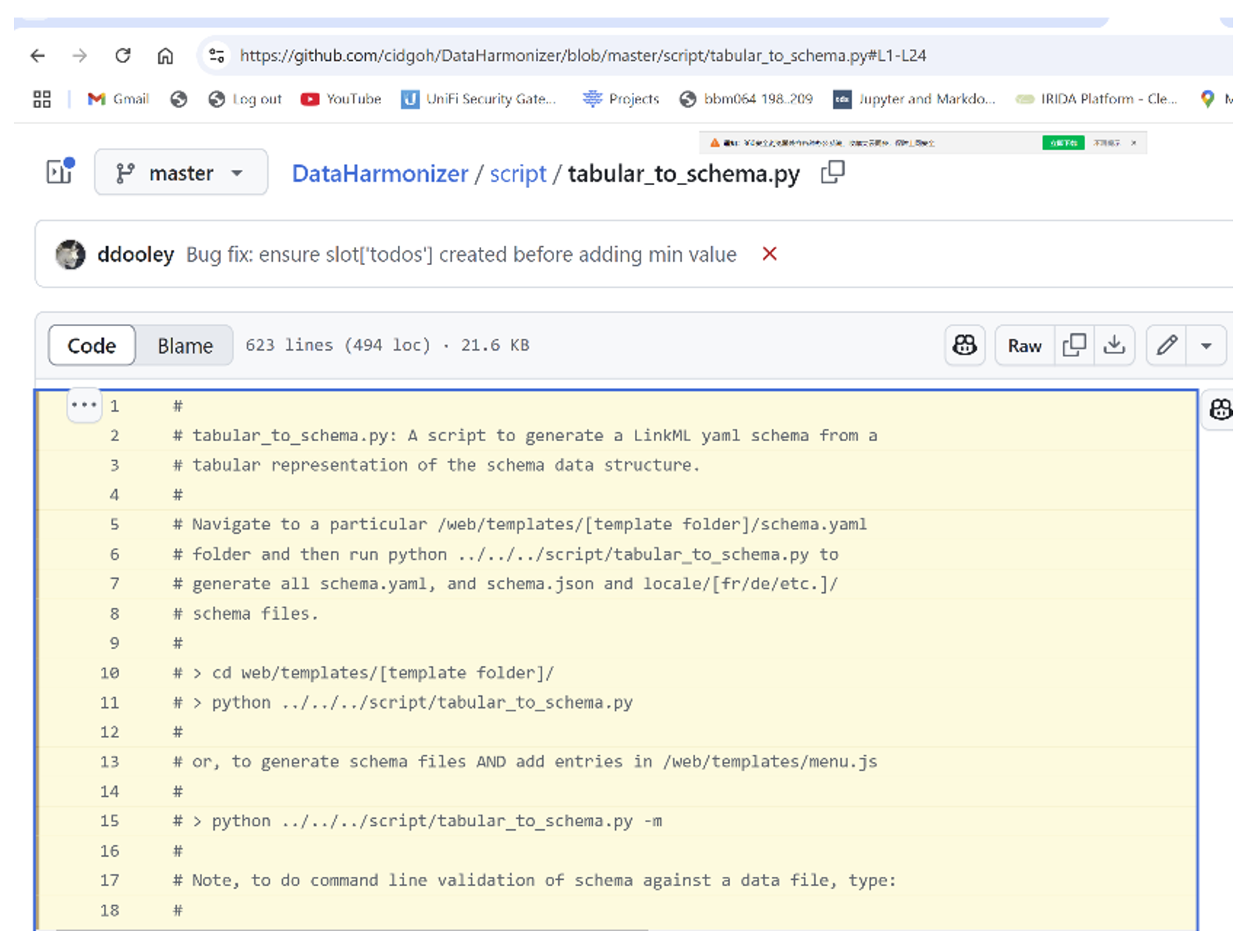Navigate to DataHarmonizer repository root
The height and width of the screenshot is (952, 1250).
[x=379, y=173]
